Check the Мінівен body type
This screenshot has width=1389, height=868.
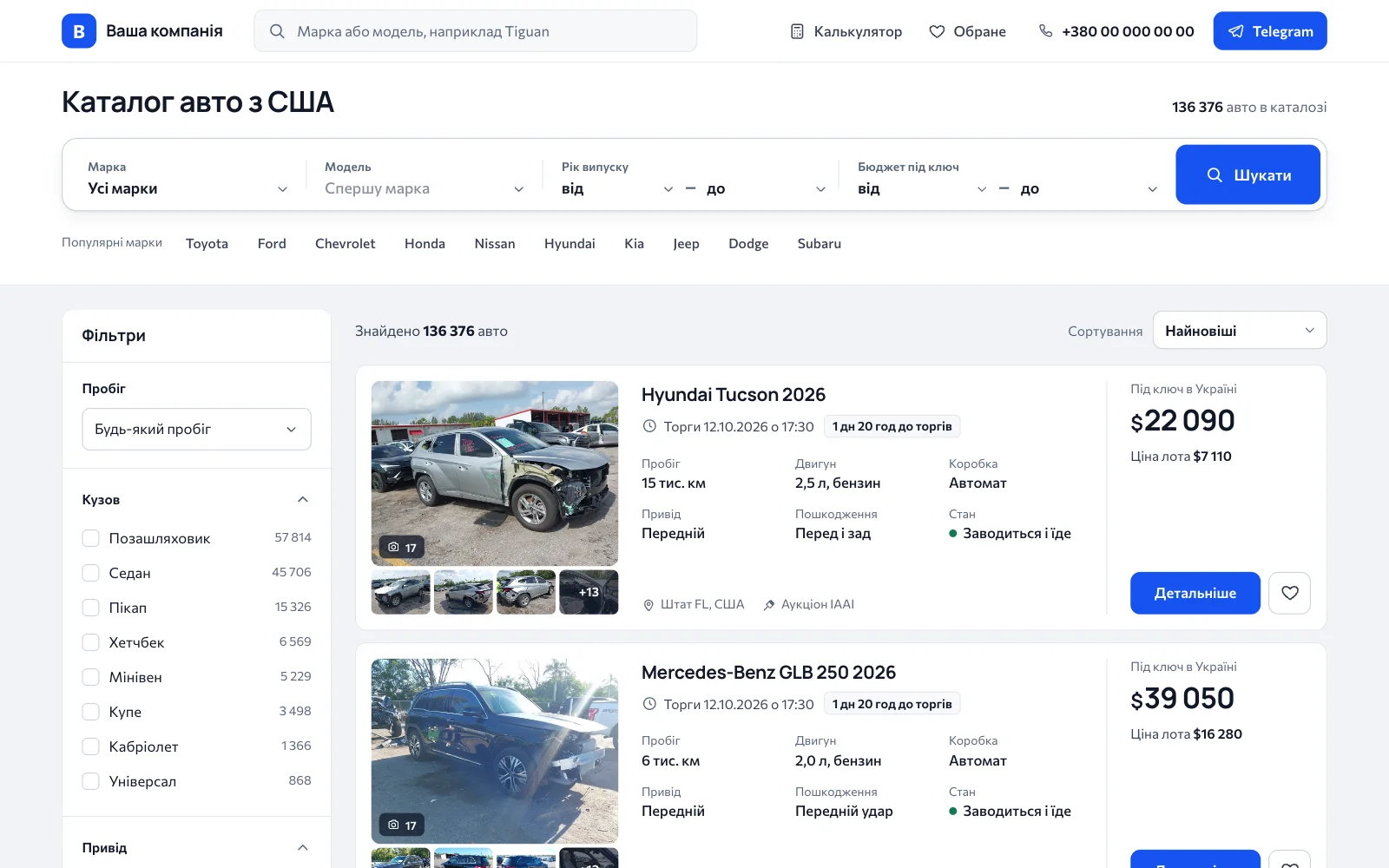(90, 677)
